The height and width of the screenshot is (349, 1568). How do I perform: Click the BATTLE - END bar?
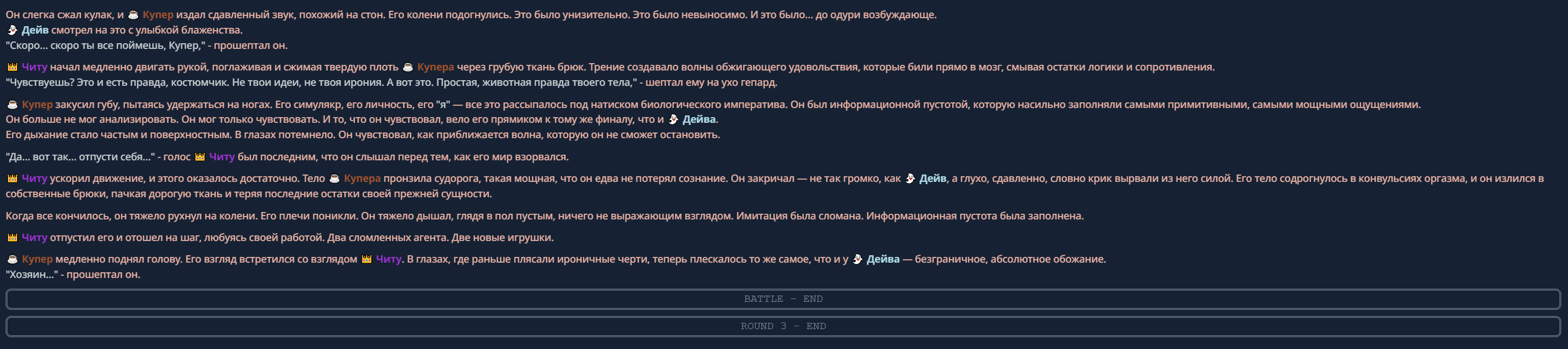point(783,299)
